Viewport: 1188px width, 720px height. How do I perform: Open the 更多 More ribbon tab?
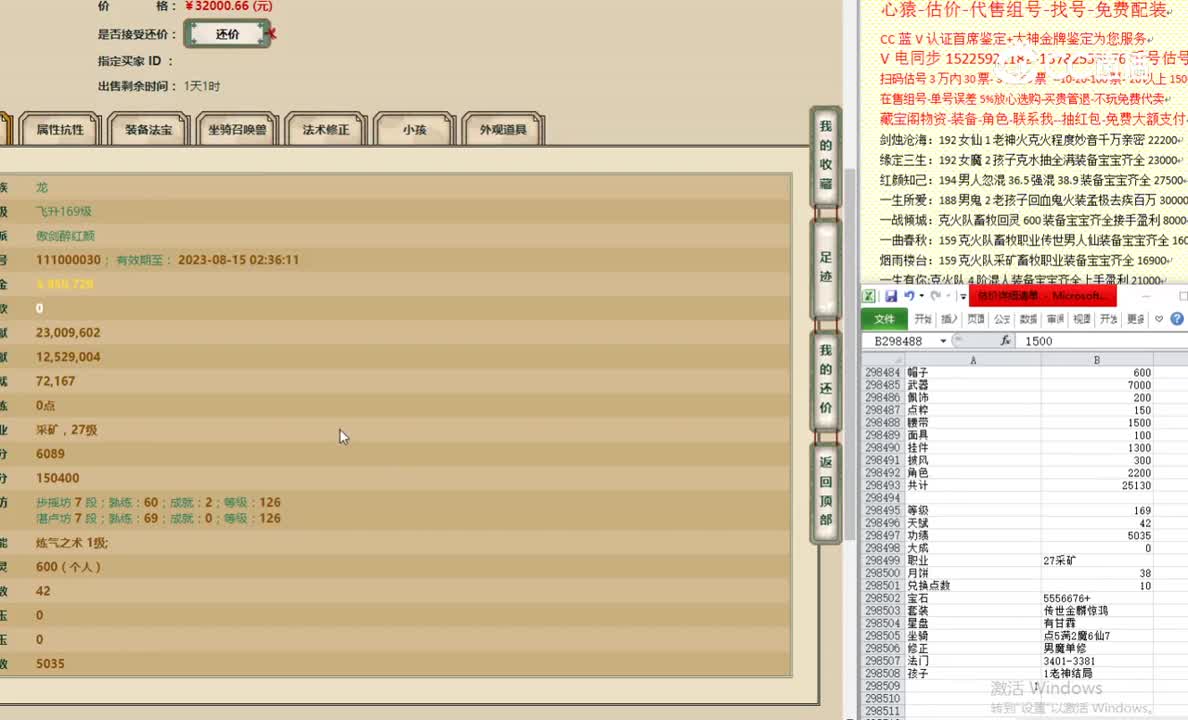(x=1136, y=319)
